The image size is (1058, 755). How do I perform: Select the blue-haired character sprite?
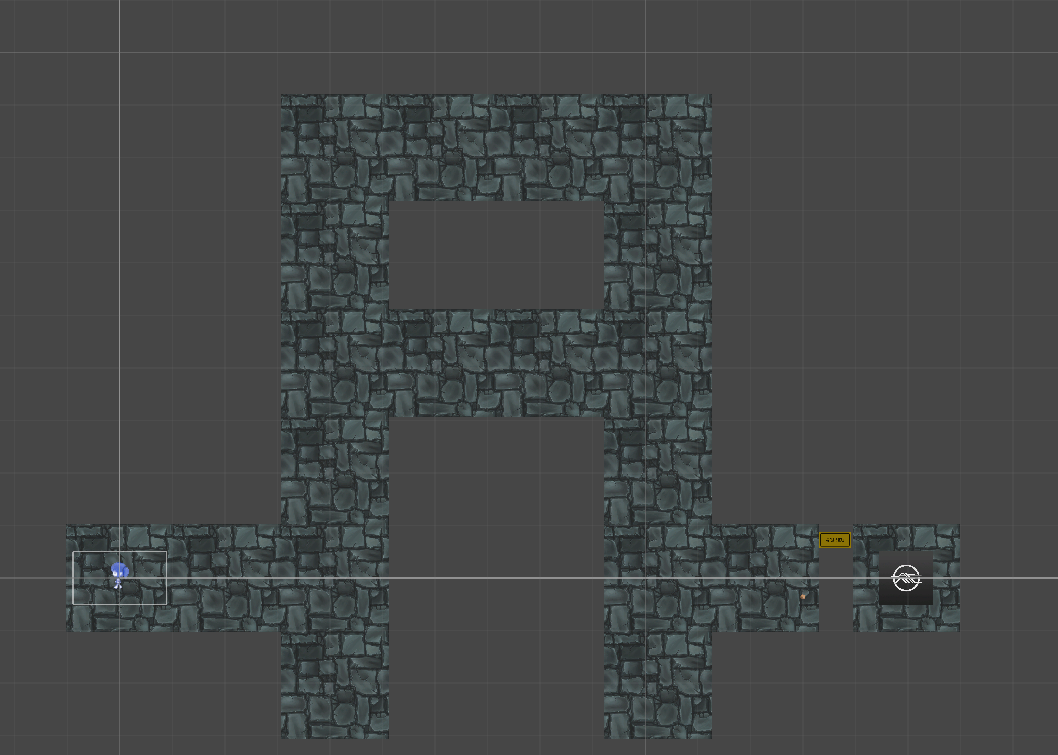point(119,574)
